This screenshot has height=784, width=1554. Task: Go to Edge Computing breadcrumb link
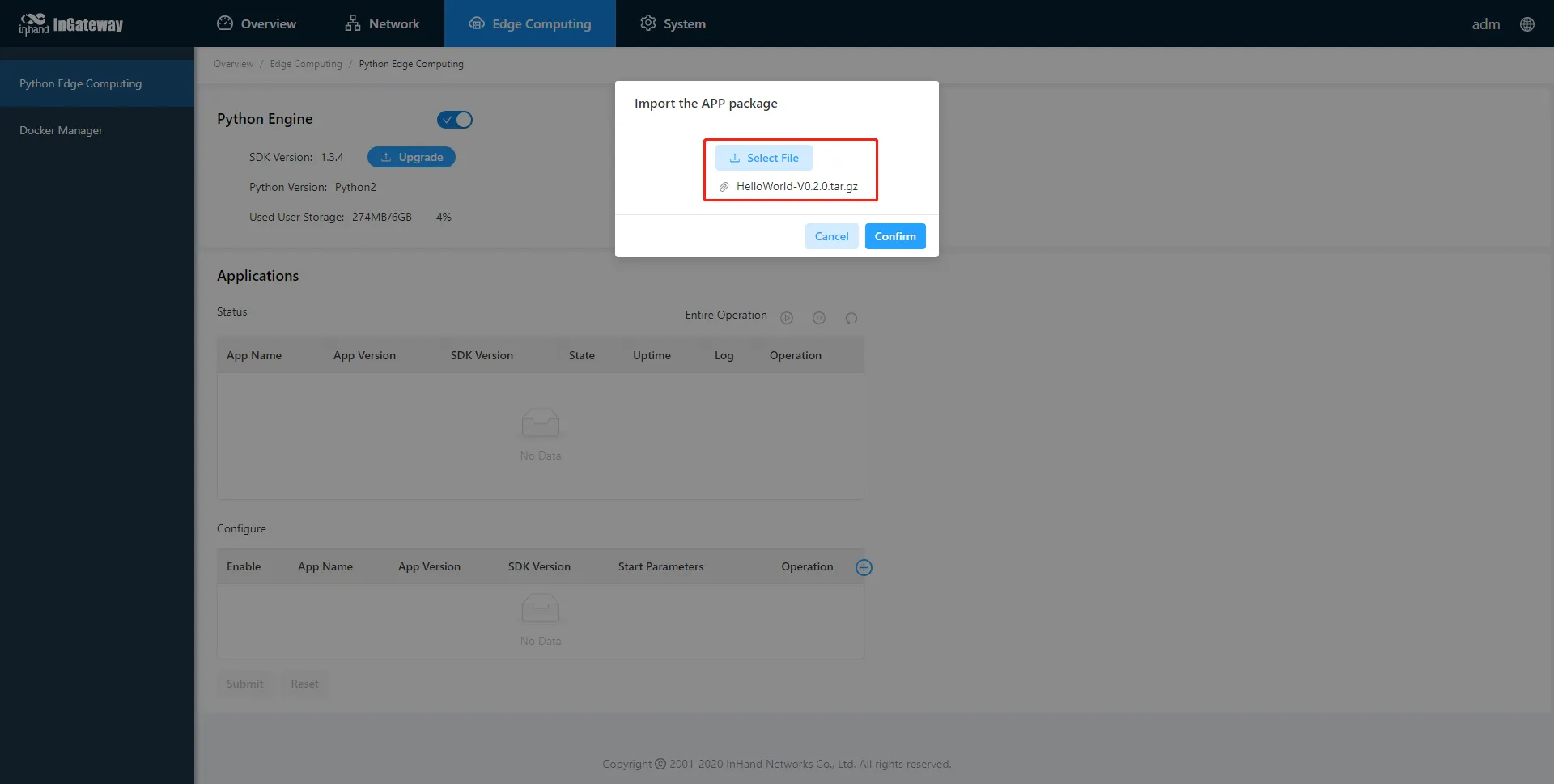pyautogui.click(x=306, y=64)
